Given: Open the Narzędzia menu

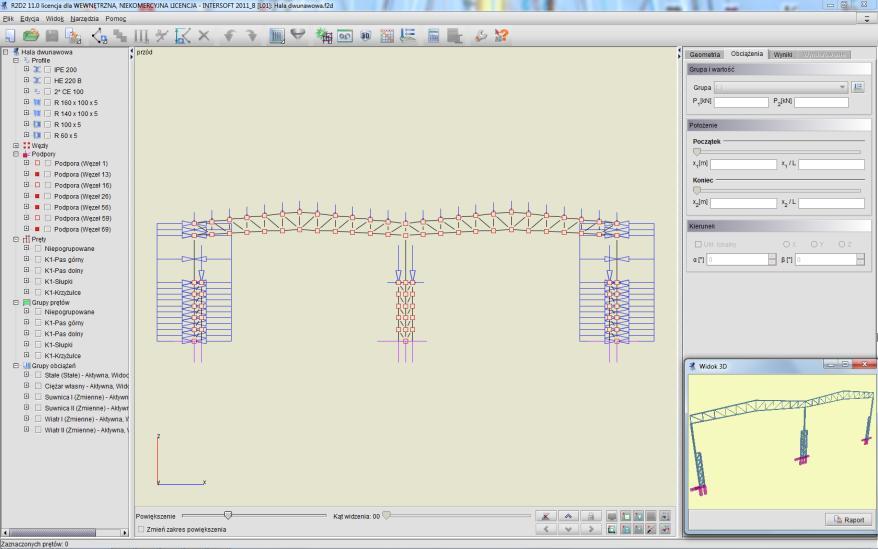Looking at the screenshot, I should click(85, 18).
